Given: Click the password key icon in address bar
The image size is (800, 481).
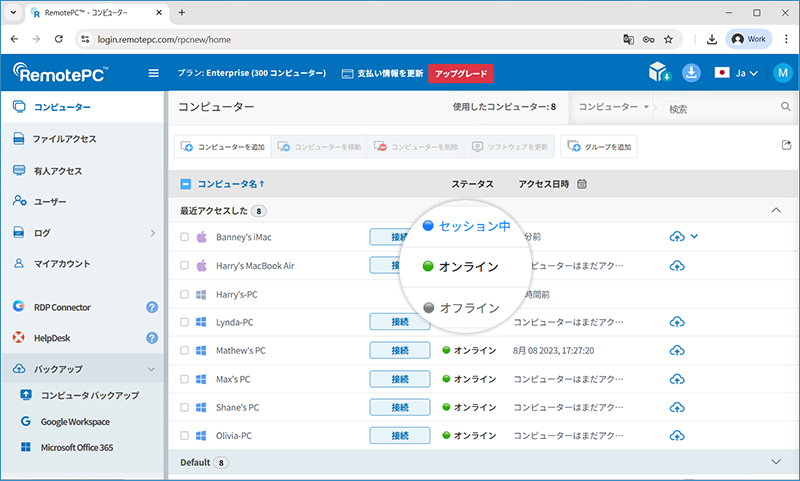Looking at the screenshot, I should coord(648,39).
